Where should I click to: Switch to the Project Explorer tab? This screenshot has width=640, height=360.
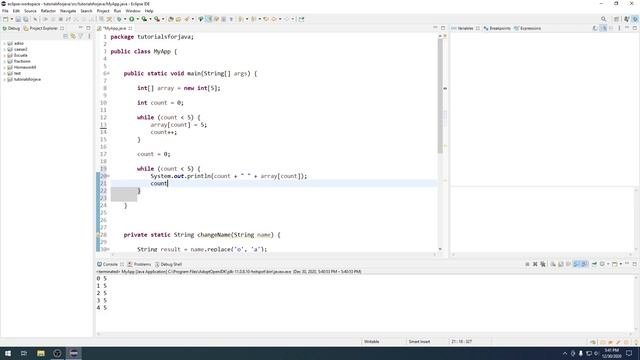[x=41, y=28]
